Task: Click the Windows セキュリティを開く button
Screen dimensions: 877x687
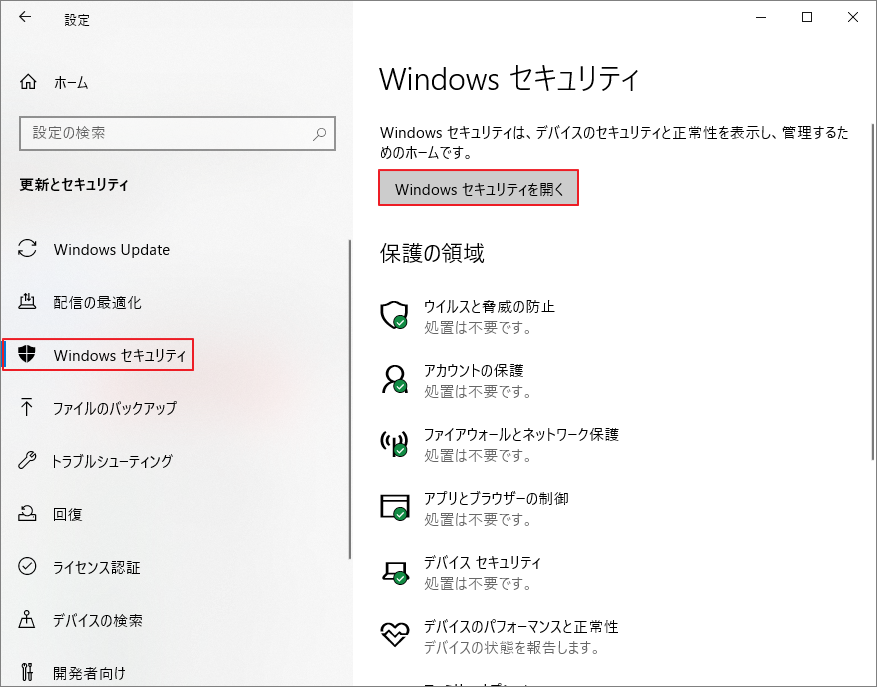Action: [478, 188]
